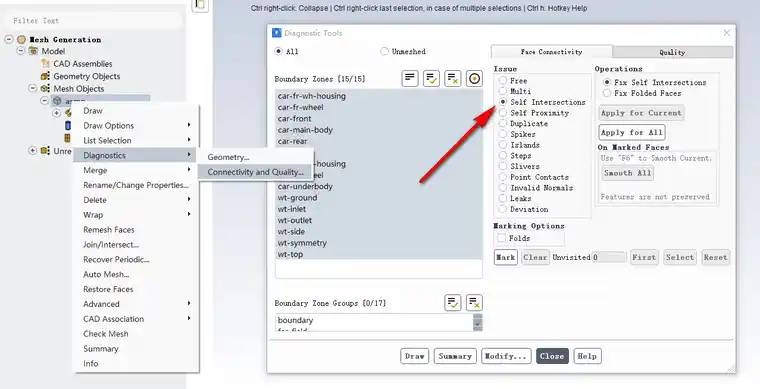This screenshot has height=389, width=760.
Task: Switch to the Quality tab
Action: point(673,52)
